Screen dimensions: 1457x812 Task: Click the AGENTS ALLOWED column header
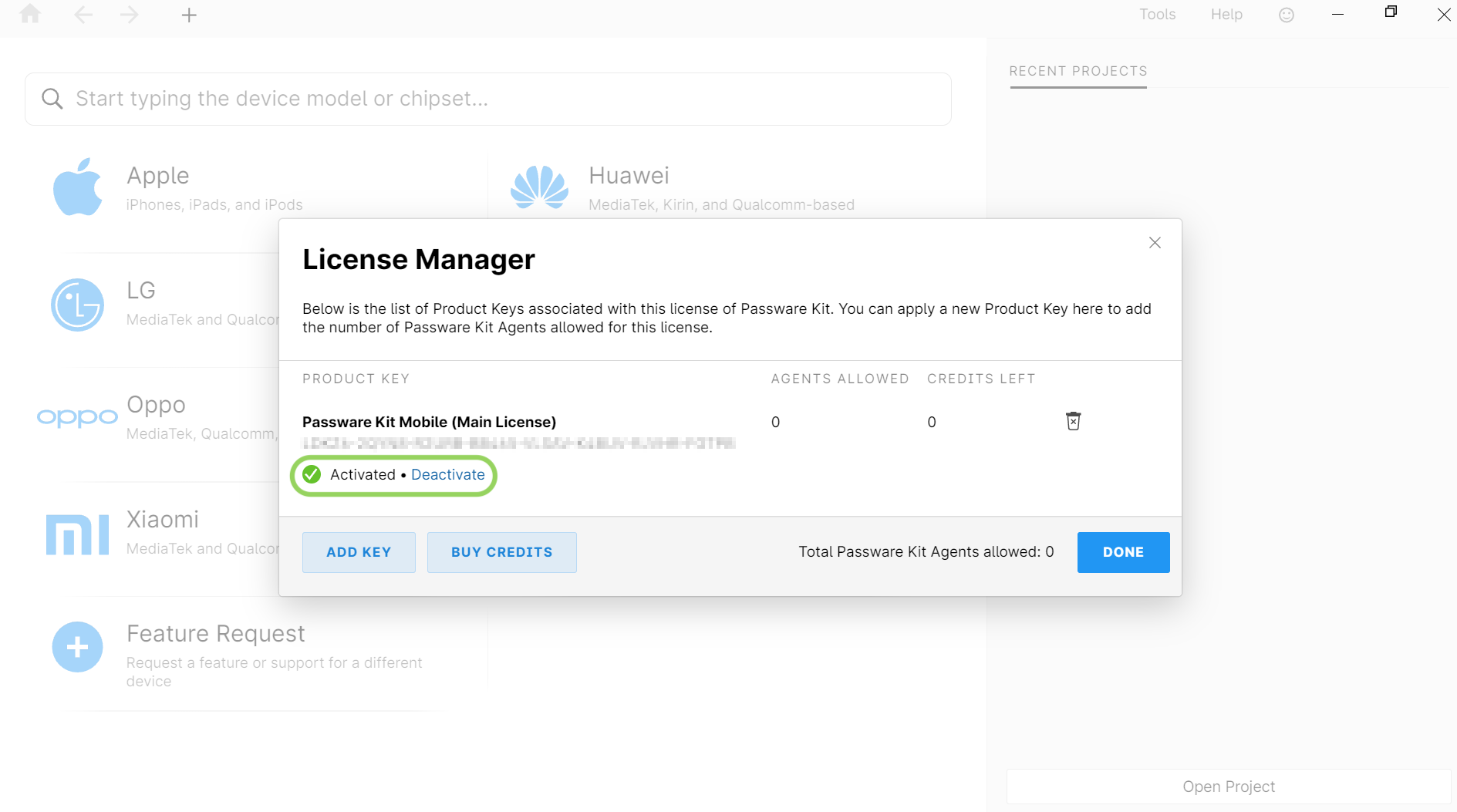840,379
